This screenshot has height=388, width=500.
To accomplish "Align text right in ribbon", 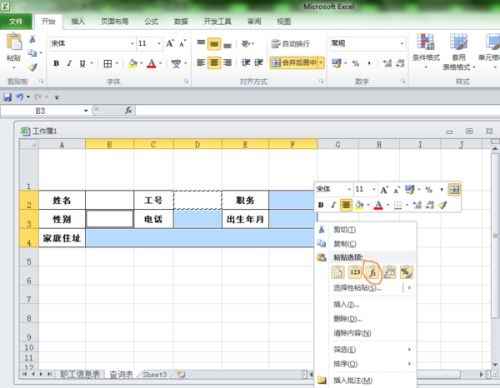I will click(x=227, y=63).
